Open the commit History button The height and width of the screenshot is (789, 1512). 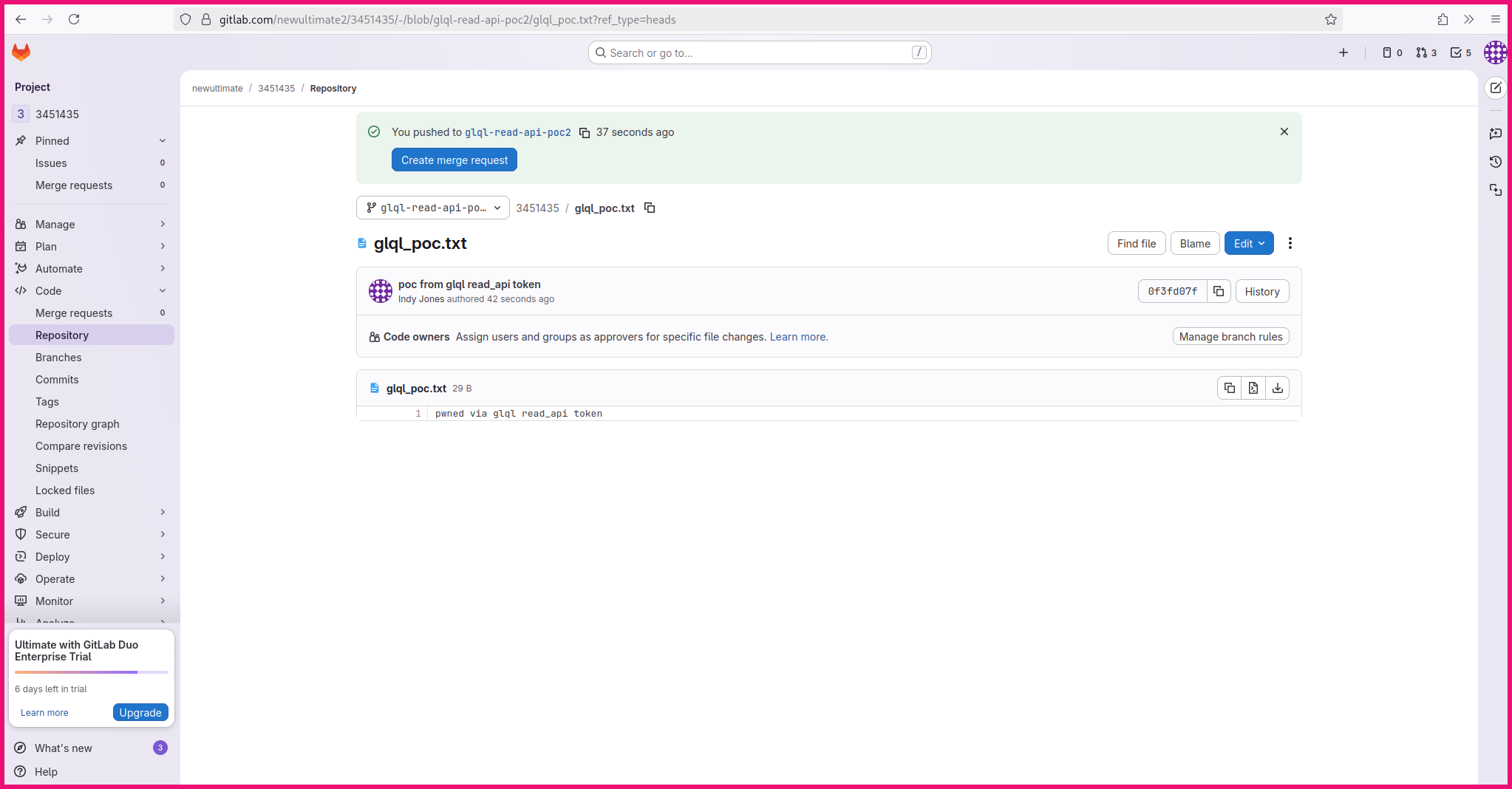pyautogui.click(x=1262, y=291)
